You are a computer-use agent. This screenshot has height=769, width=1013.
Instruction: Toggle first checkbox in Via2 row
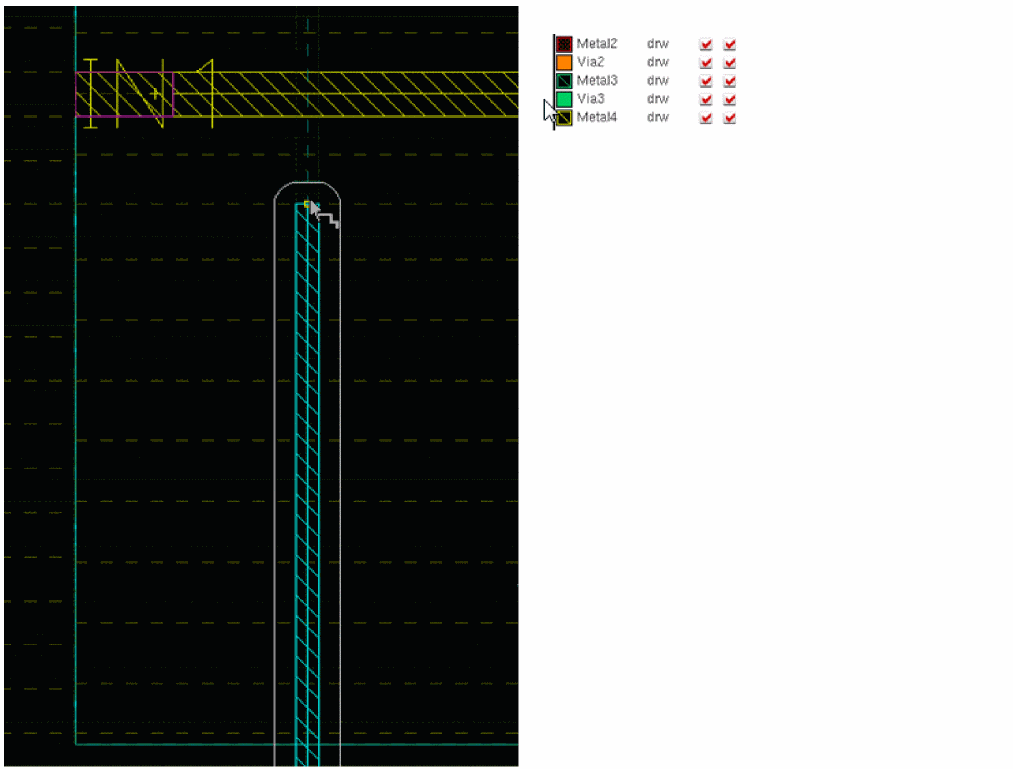click(706, 63)
